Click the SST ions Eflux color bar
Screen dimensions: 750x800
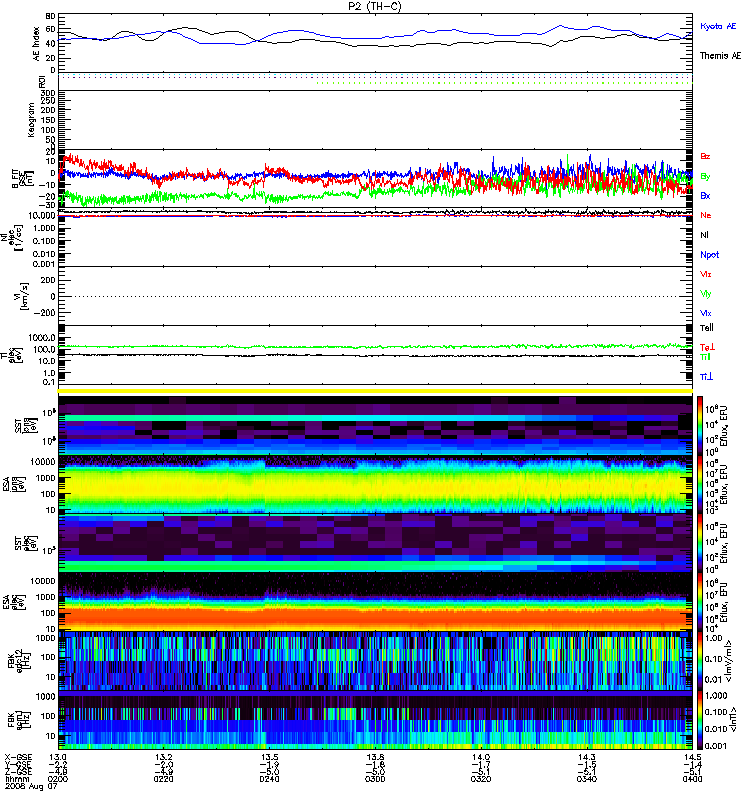(x=700, y=425)
